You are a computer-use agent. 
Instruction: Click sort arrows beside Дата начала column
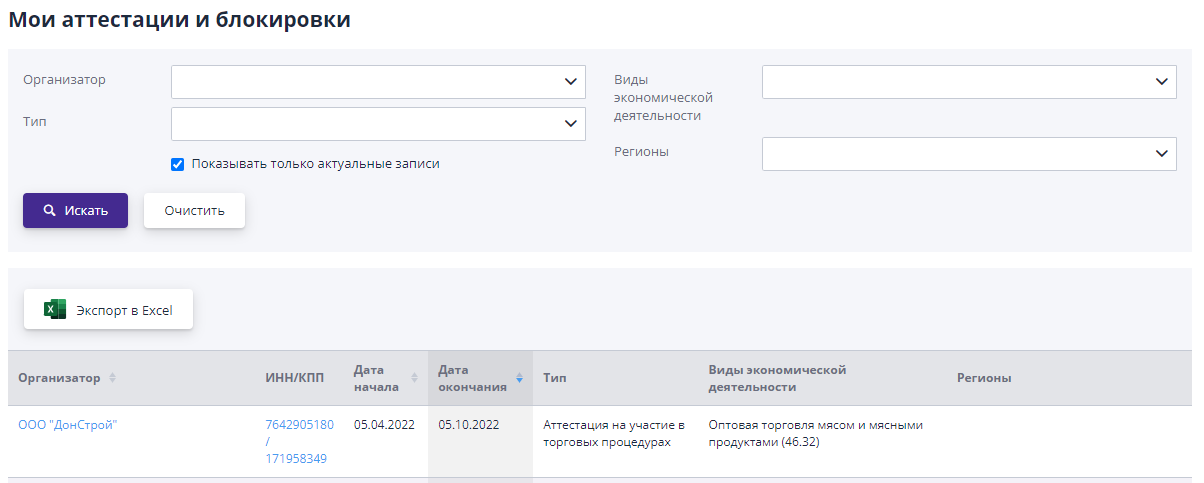(x=414, y=378)
